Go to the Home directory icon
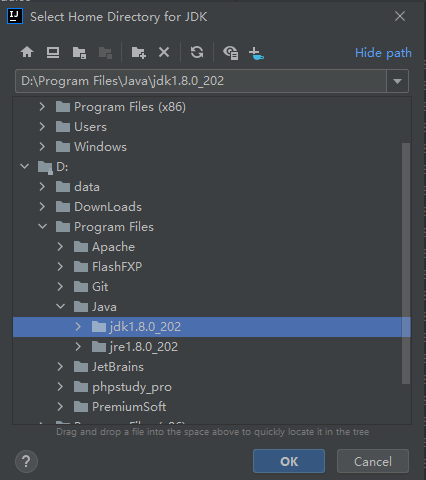The height and width of the screenshot is (480, 426). point(27,52)
